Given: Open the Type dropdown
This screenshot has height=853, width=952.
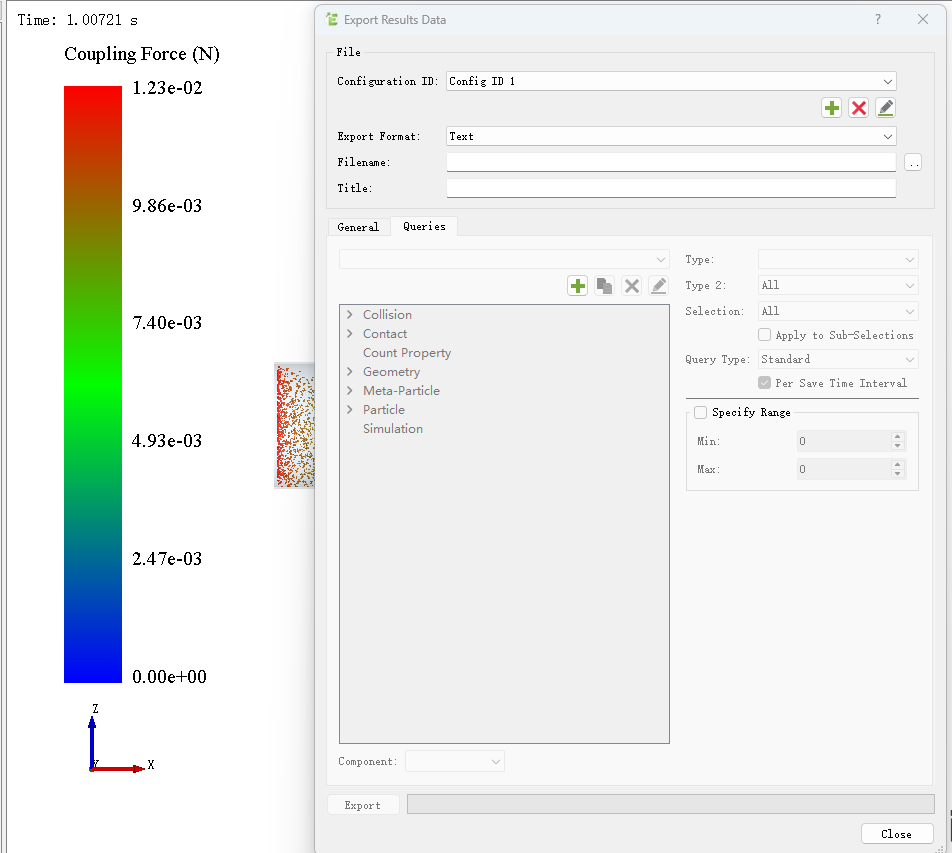Looking at the screenshot, I should pos(838,259).
